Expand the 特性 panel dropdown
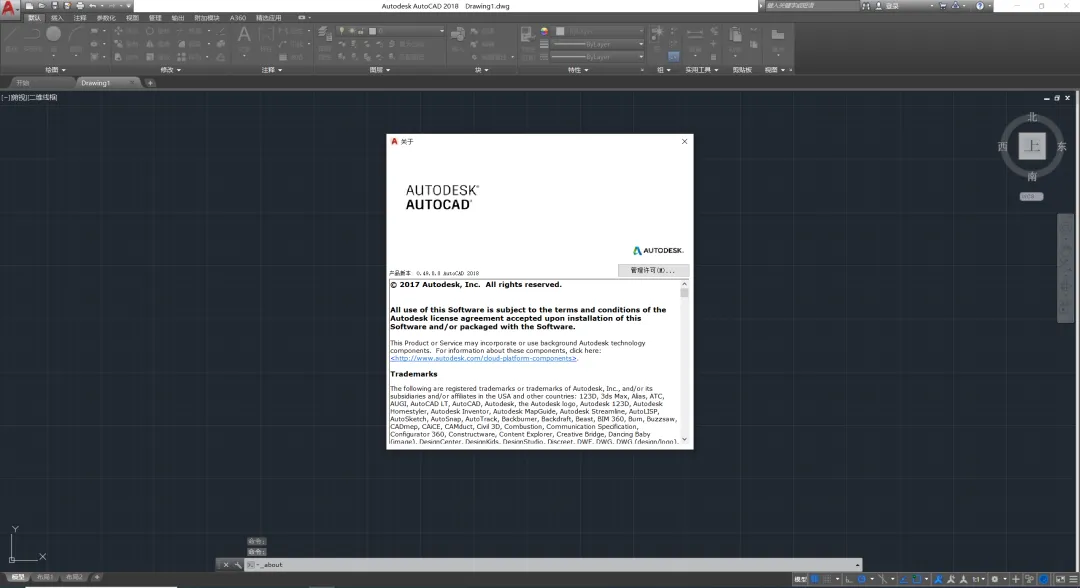Image resolution: width=1080 pixels, height=588 pixels. (x=577, y=70)
